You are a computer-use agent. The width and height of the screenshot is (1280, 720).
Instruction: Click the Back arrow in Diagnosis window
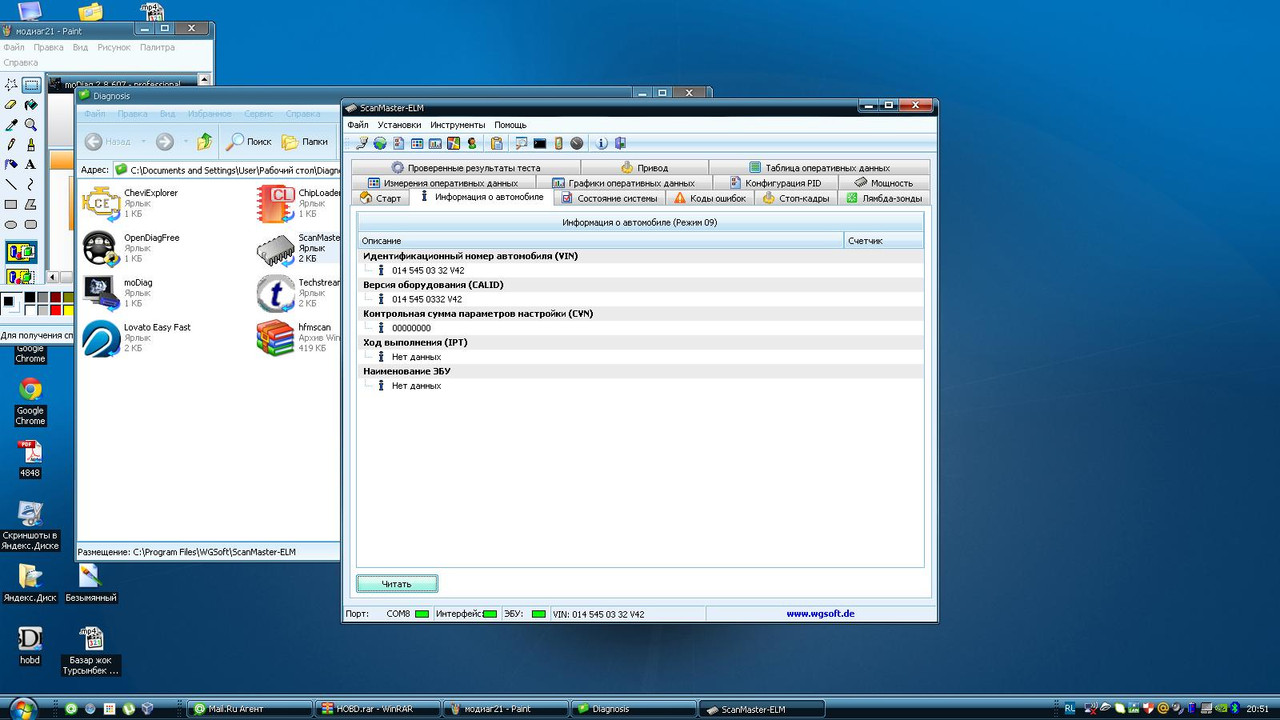point(94,142)
